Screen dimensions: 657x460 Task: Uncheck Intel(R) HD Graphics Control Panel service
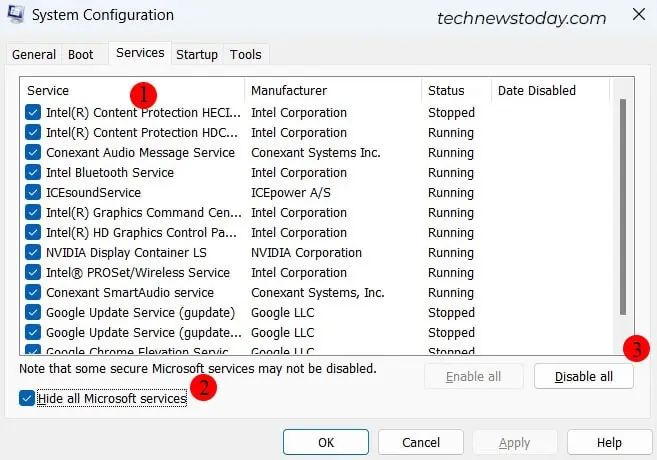pos(33,233)
